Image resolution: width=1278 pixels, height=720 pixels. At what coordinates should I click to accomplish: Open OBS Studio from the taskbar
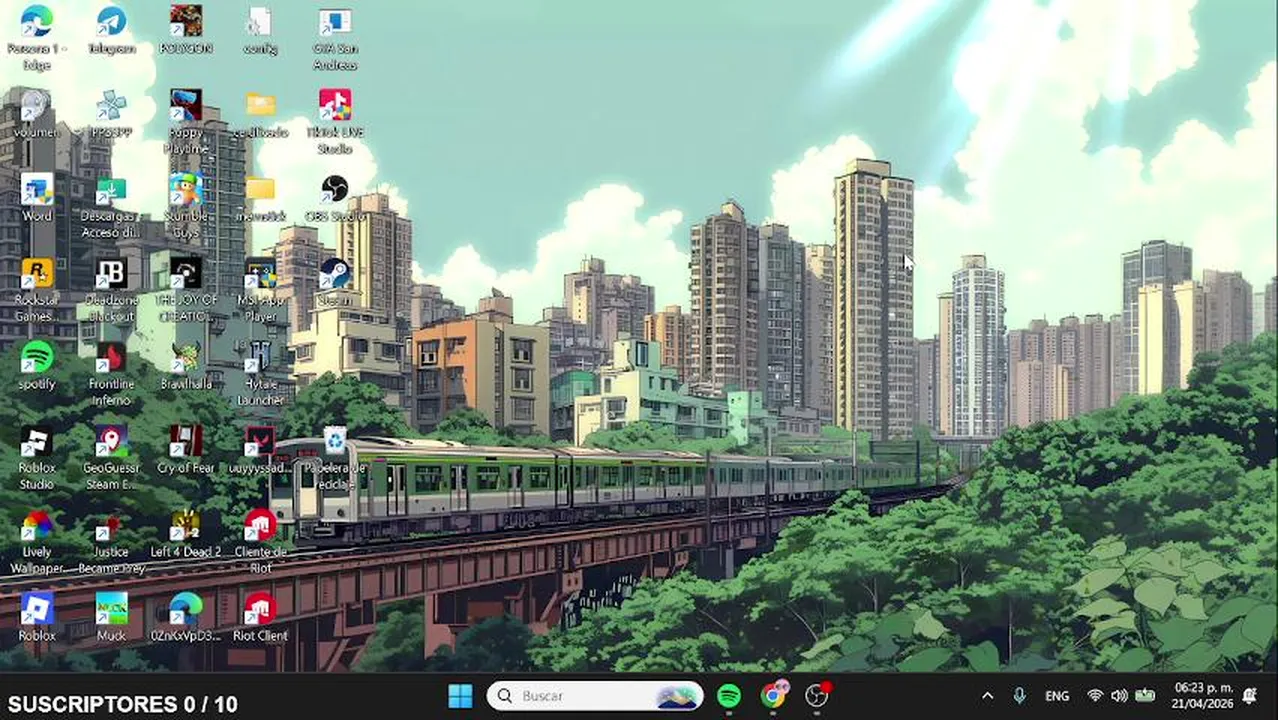[818, 696]
